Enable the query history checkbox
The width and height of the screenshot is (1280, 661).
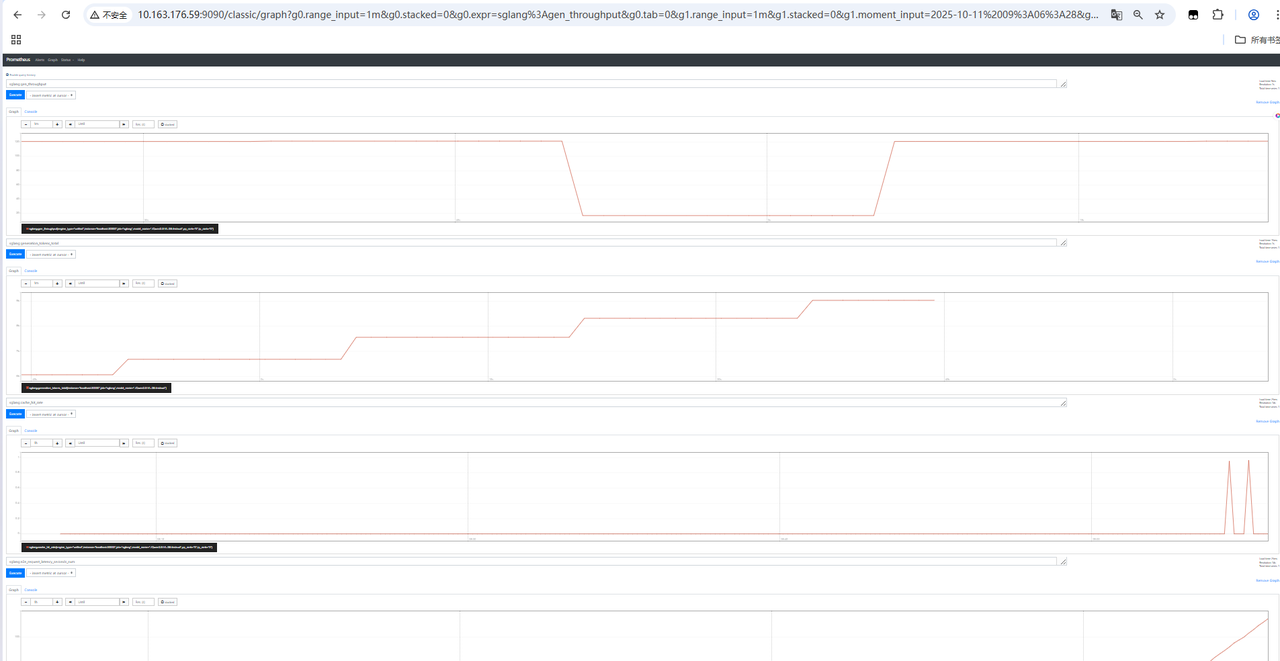coord(7,74)
